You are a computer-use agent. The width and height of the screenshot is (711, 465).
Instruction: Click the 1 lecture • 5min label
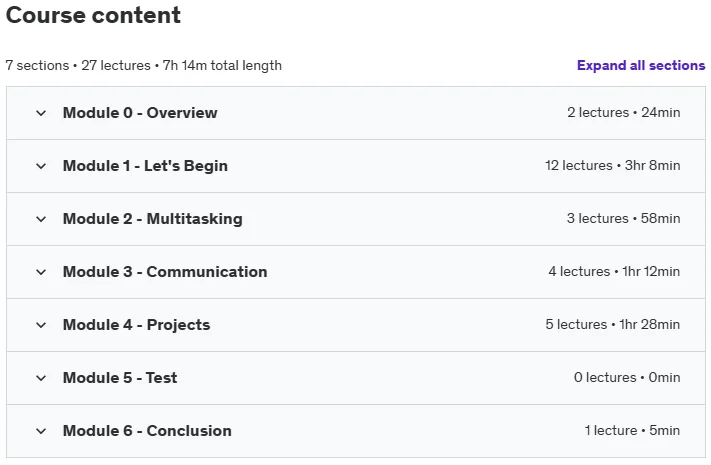point(632,430)
